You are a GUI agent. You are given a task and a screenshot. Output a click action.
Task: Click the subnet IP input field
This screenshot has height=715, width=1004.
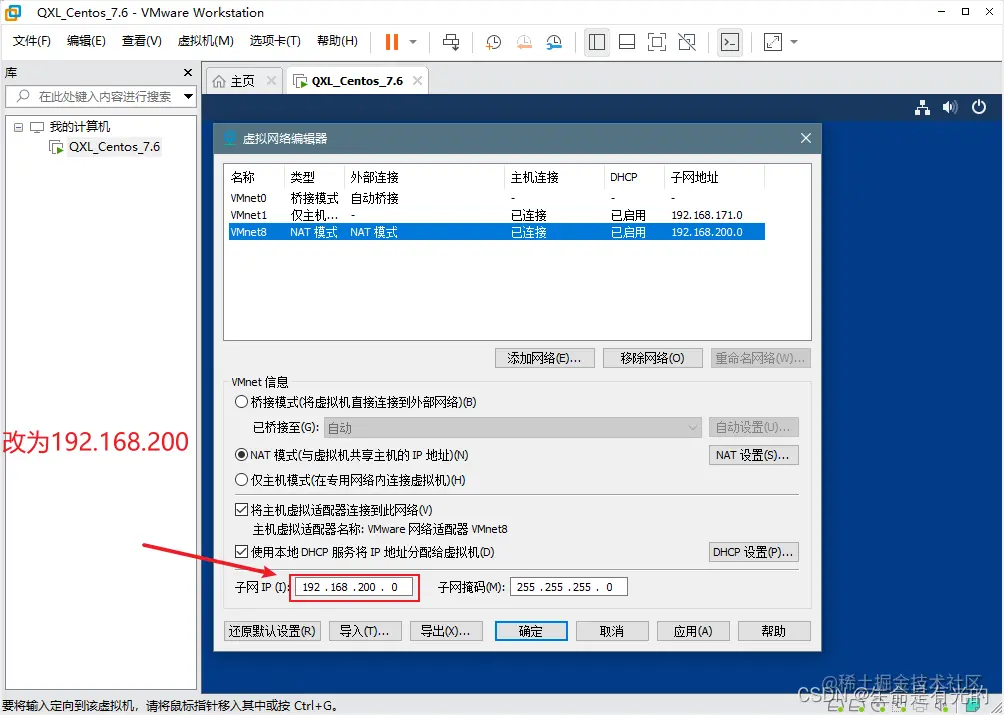click(354, 587)
